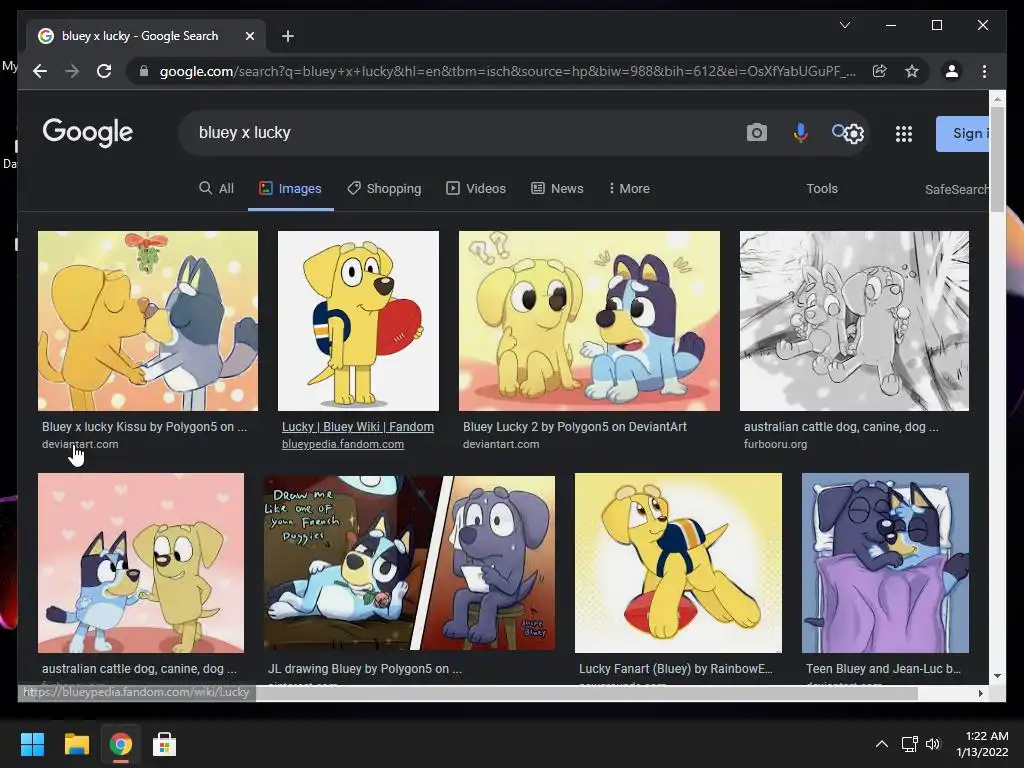Go back to the previous page
Viewport: 1024px width, 768px height.
click(40, 71)
